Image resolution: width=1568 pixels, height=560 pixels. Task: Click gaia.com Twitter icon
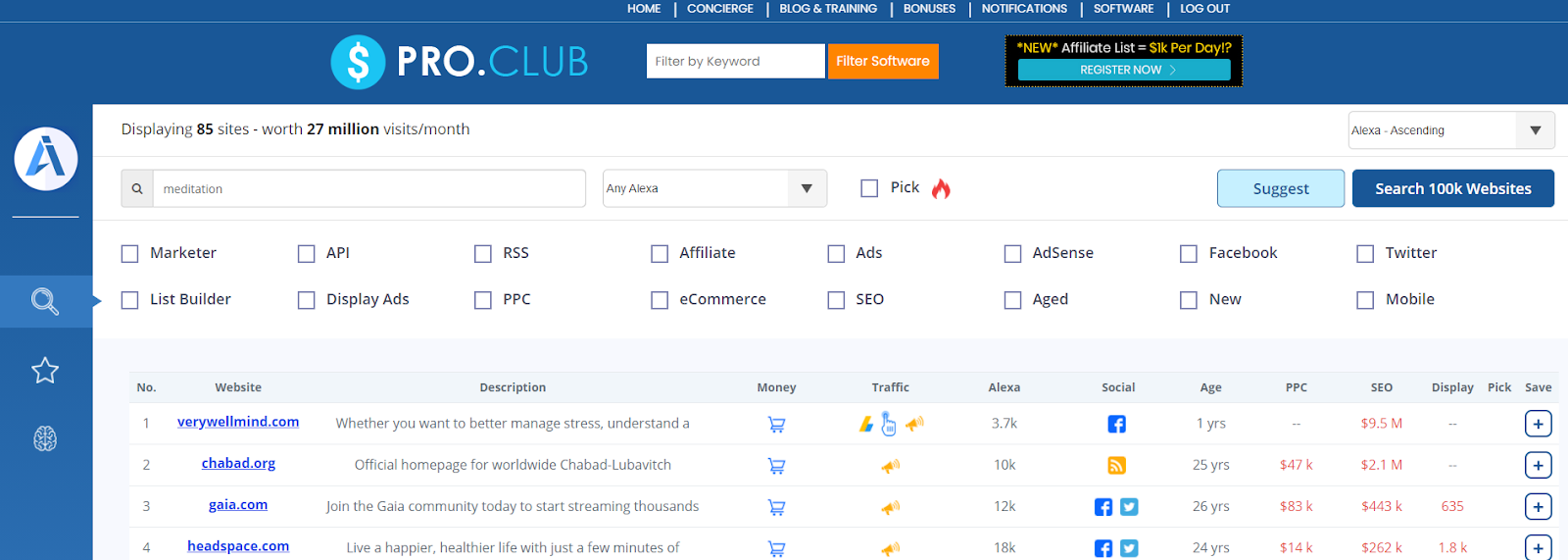coord(1129,507)
